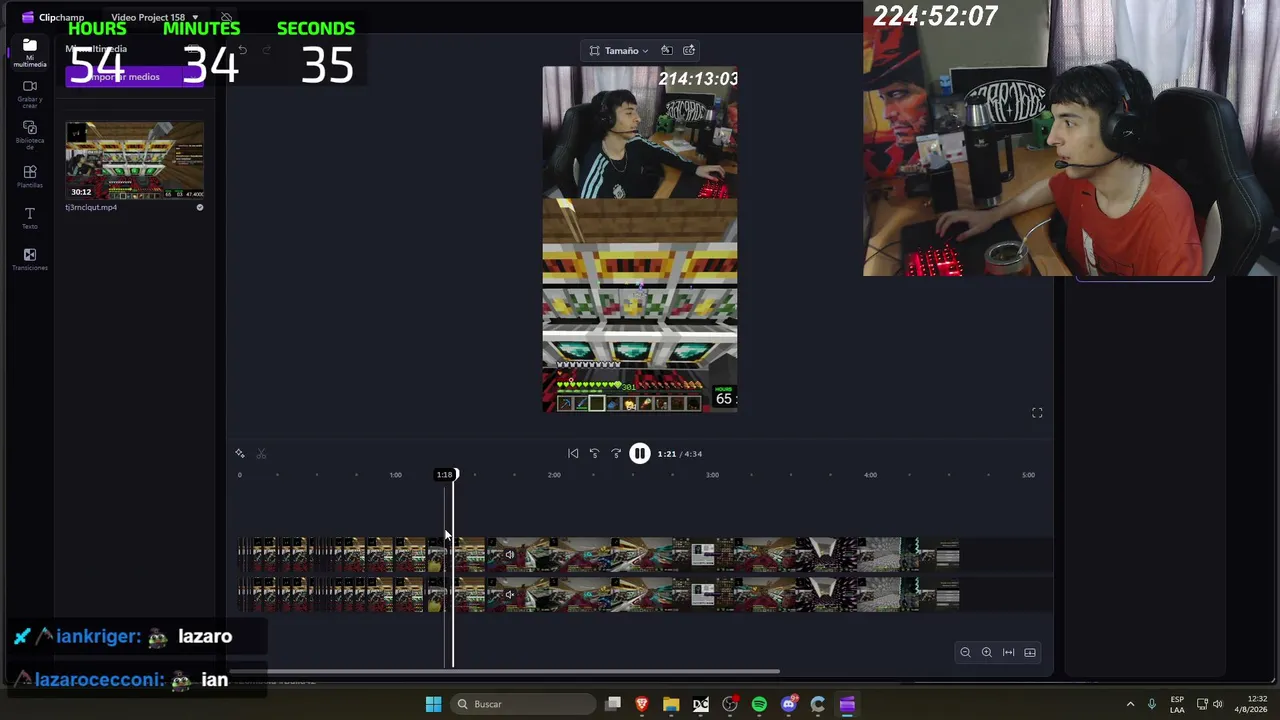Click the system tray microphone icon
1280x720 pixels.
pyautogui.click(x=1152, y=704)
